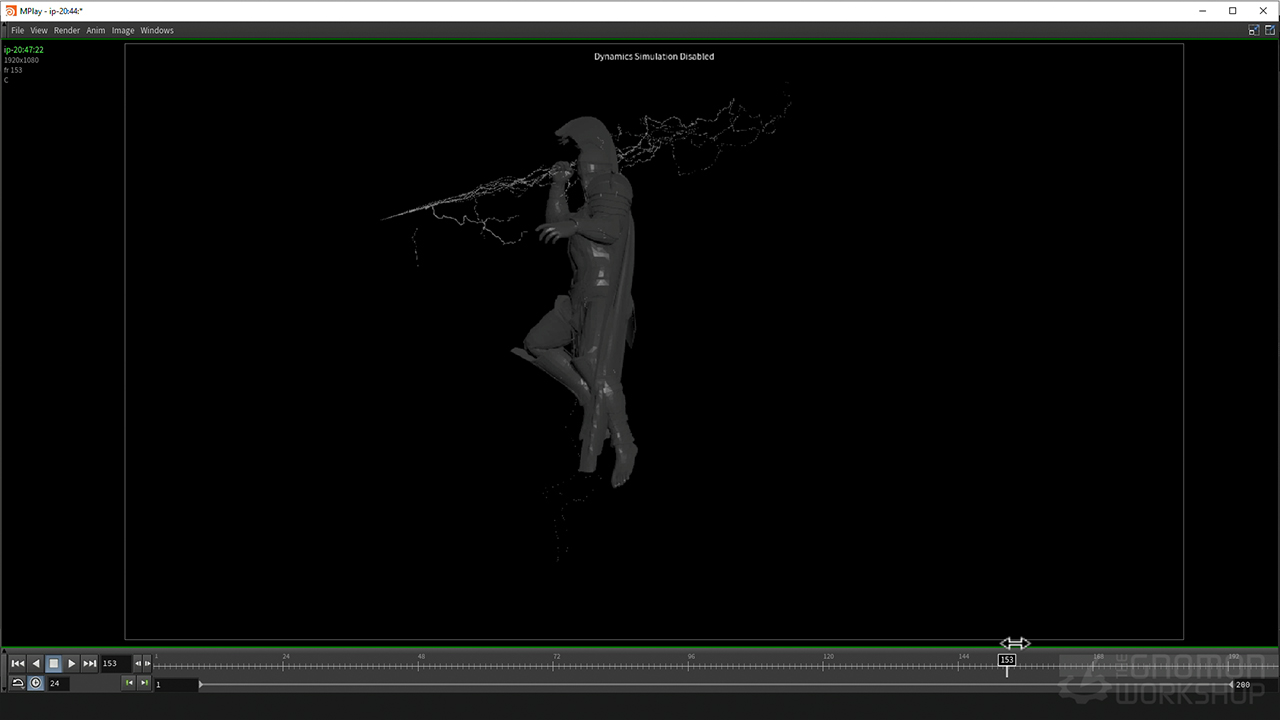Click the frame 153 timeline marker
Image resolution: width=1280 pixels, height=720 pixels.
tap(1007, 660)
